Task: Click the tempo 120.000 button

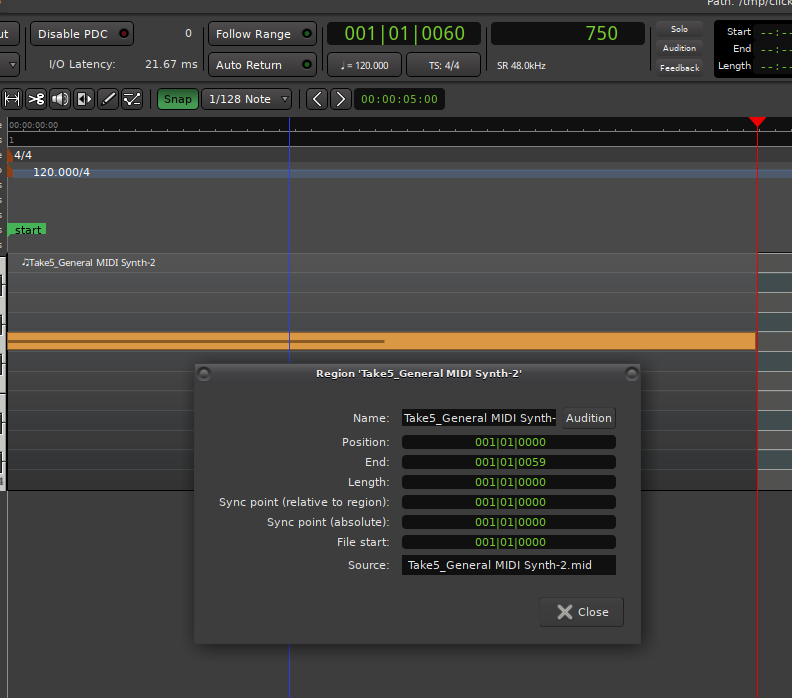Action: pos(364,65)
